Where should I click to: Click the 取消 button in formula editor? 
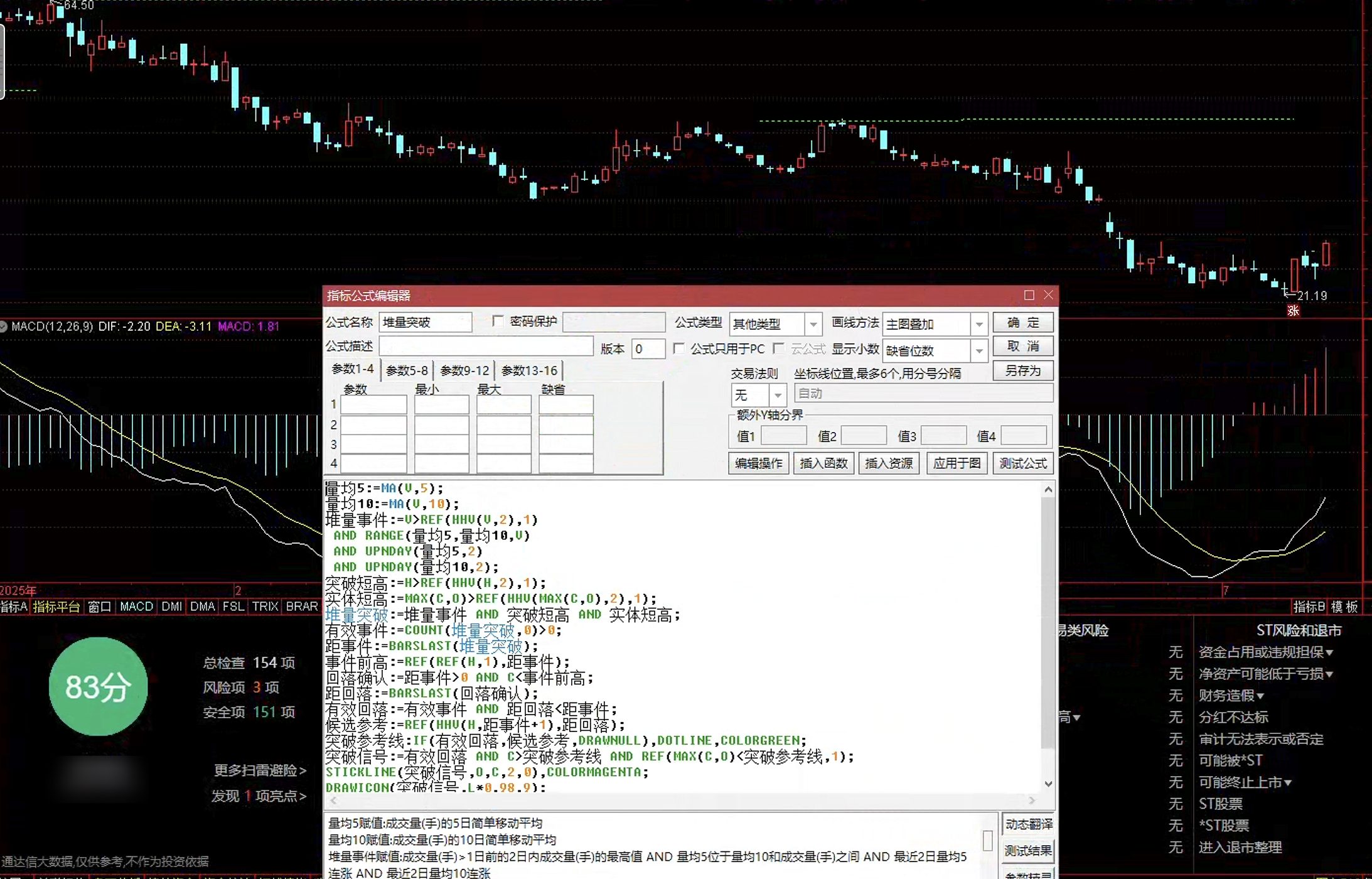point(1022,347)
